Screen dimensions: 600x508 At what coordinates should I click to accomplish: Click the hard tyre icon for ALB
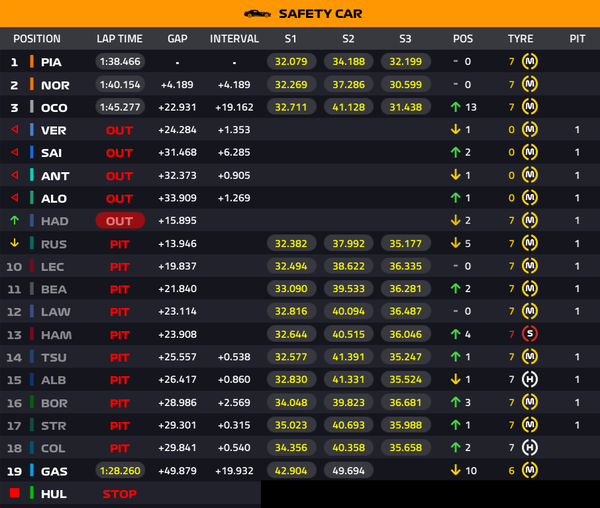pyautogui.click(x=530, y=379)
